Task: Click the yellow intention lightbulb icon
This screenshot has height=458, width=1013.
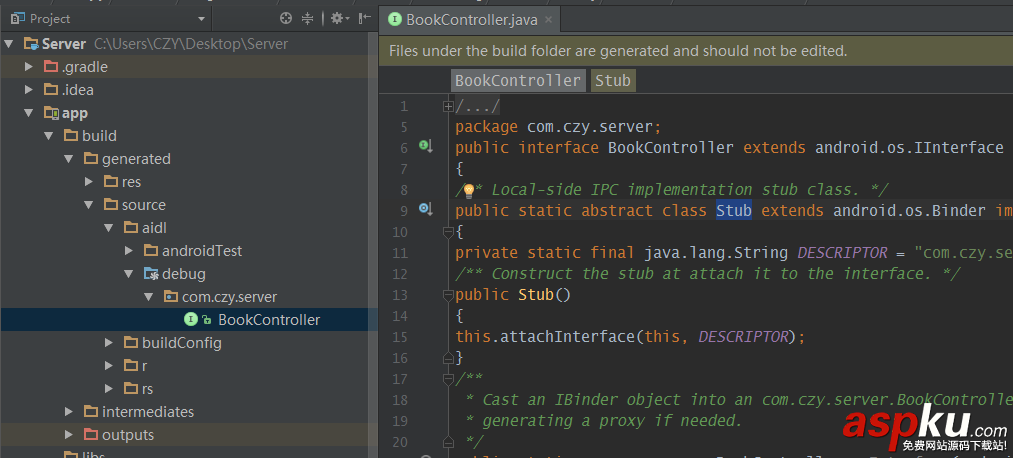Action: (x=467, y=190)
